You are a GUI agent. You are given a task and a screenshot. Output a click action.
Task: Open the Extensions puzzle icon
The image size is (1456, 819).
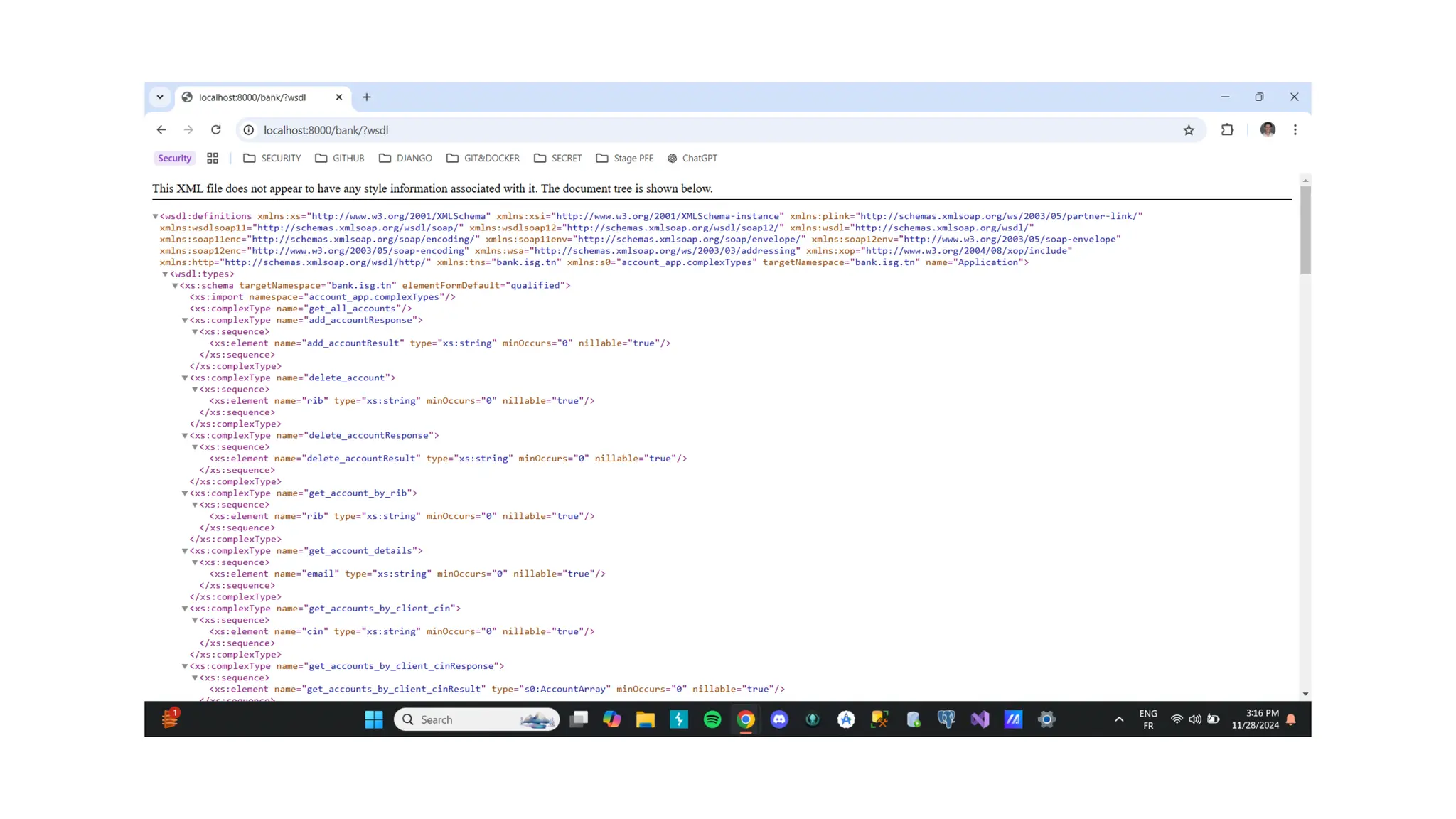point(1227,130)
